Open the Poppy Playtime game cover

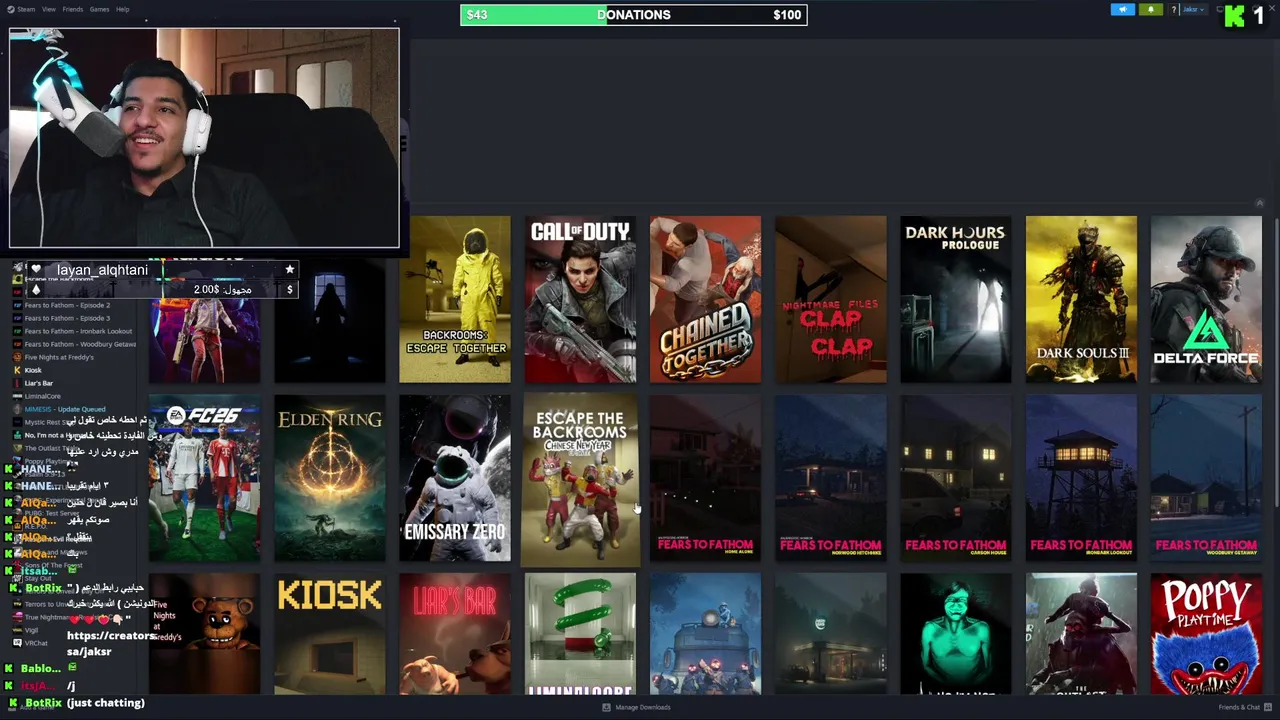(x=1206, y=634)
